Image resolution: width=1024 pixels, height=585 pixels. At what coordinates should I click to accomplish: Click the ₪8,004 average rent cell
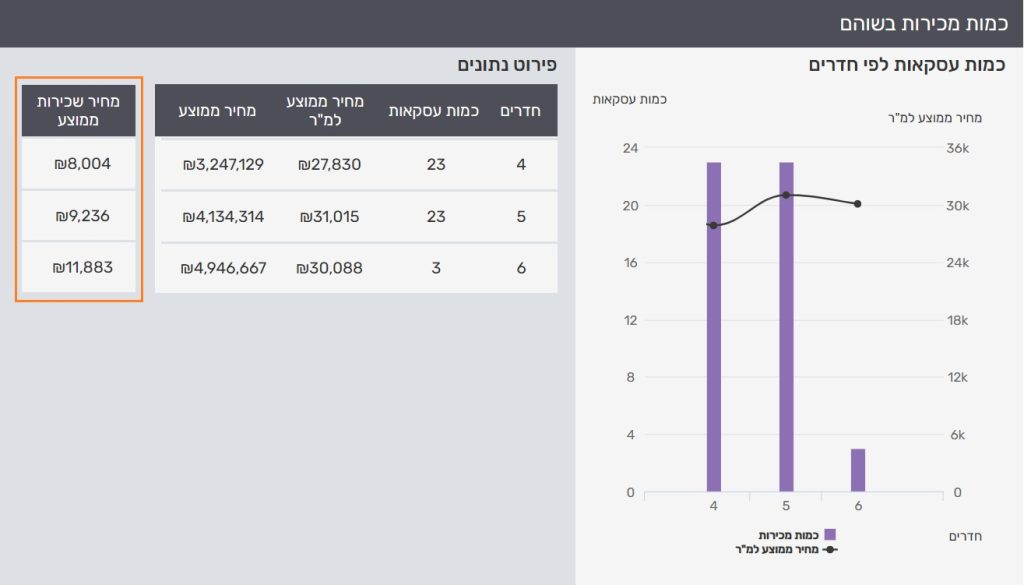click(79, 163)
